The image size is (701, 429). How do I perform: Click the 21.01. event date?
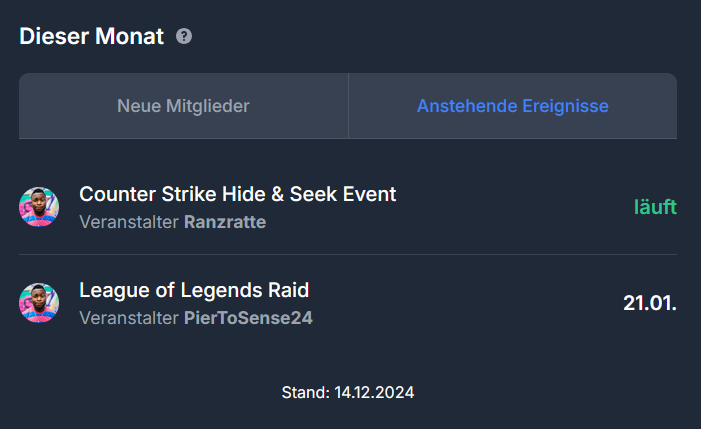[650, 303]
